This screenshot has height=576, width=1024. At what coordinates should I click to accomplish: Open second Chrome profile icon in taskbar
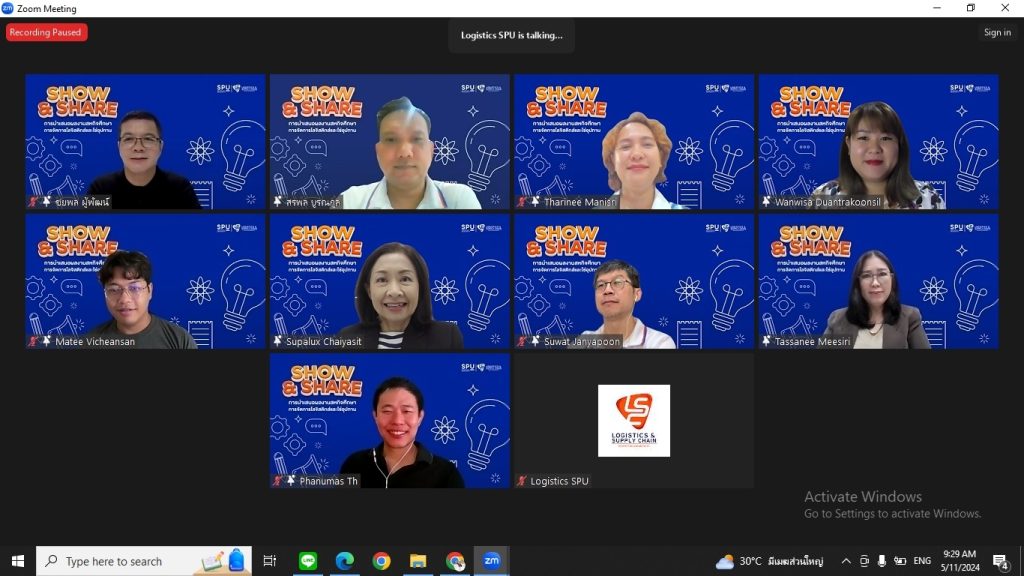(455, 561)
